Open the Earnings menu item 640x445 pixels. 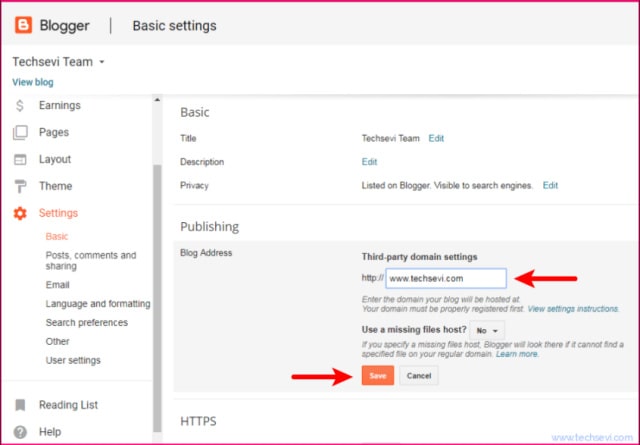pos(60,105)
